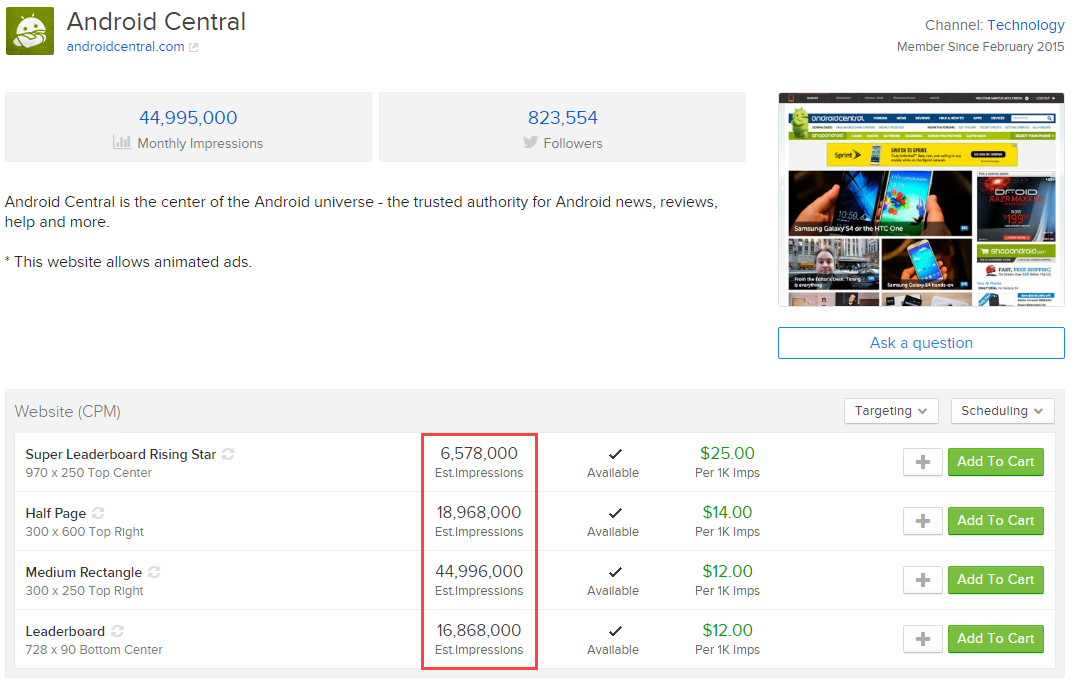This screenshot has height=684, width=1076.
Task: Click refresh icon next to Half Page
Action: (98, 513)
